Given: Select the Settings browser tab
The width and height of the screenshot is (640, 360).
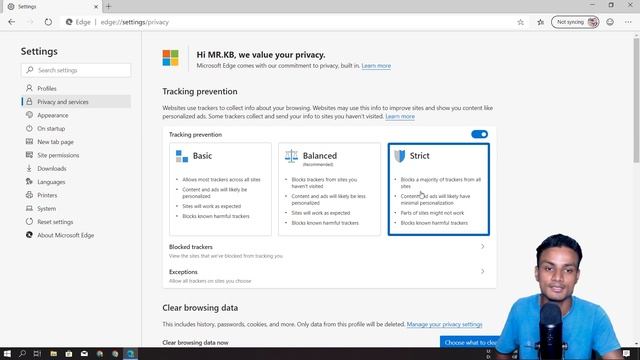Looking at the screenshot, I should coord(51,7).
